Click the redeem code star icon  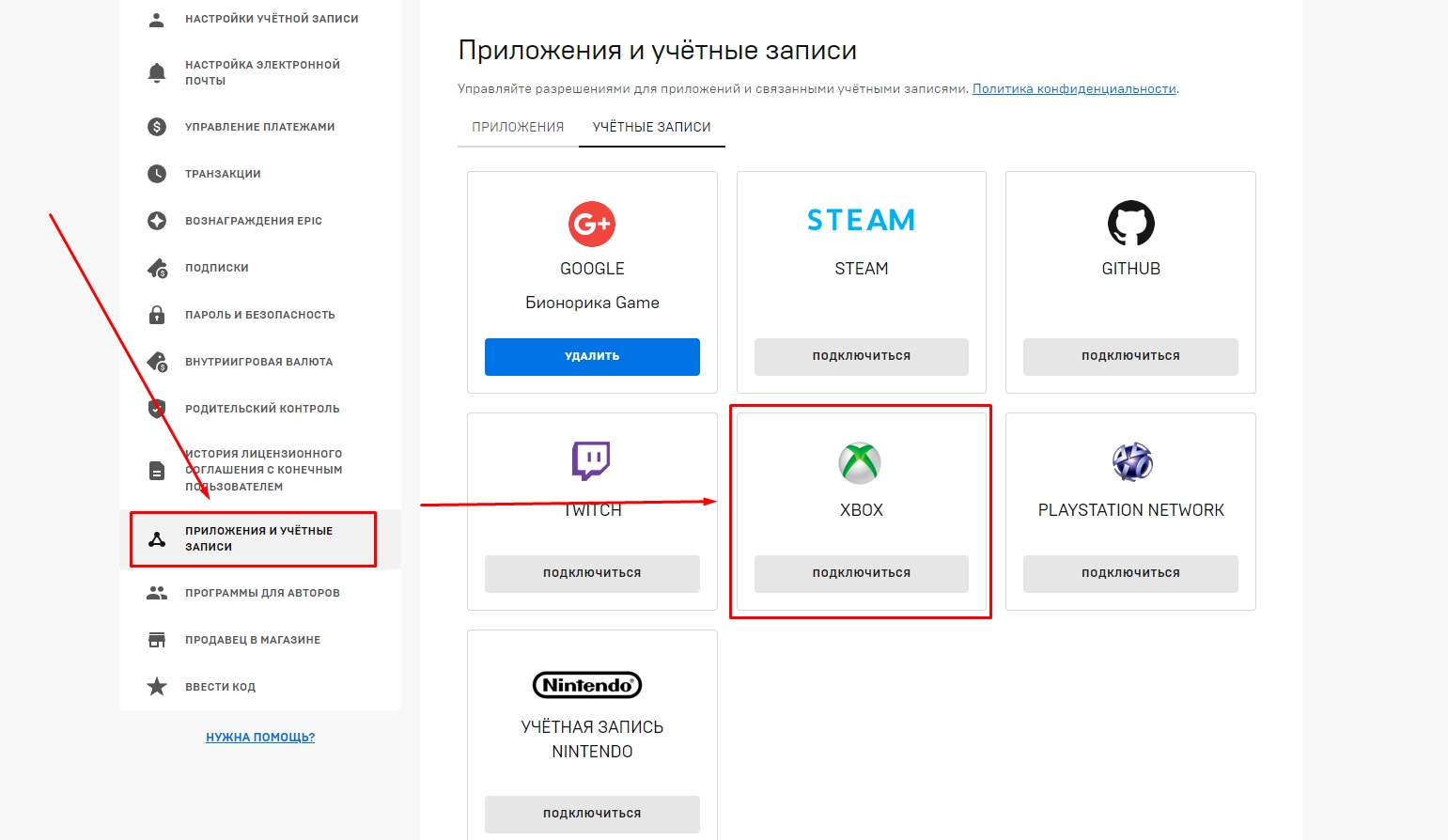click(x=157, y=687)
